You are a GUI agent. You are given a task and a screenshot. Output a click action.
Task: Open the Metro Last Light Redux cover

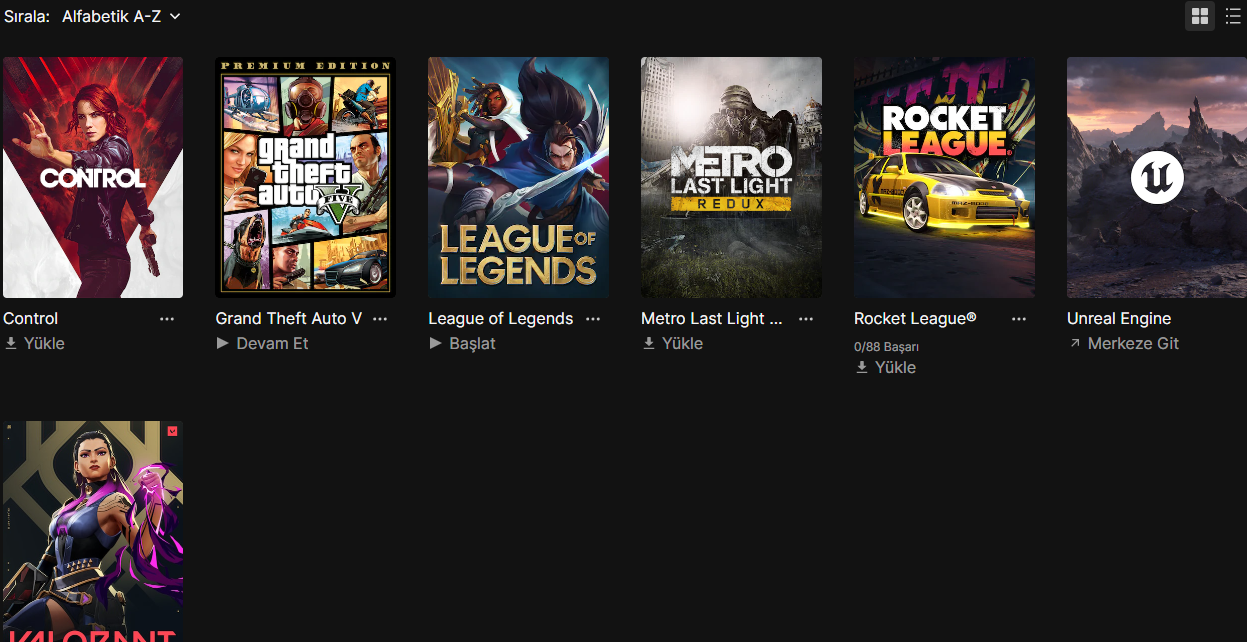coord(731,177)
